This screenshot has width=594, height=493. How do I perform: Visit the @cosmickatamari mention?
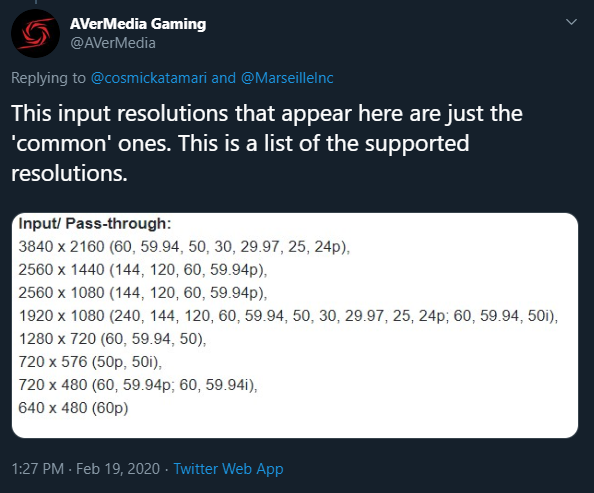149,78
